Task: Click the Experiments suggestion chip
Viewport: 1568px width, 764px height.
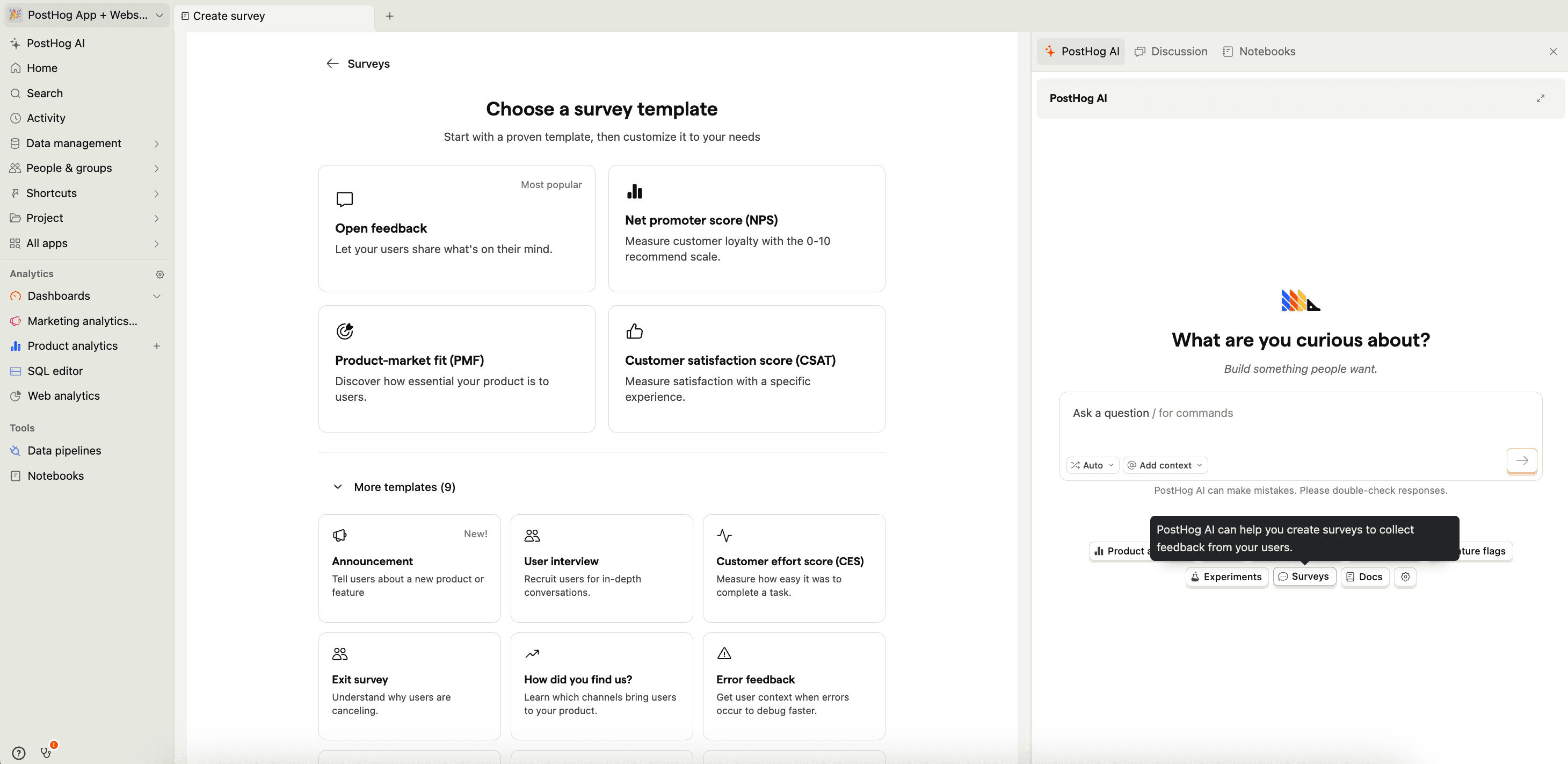Action: click(x=1226, y=576)
